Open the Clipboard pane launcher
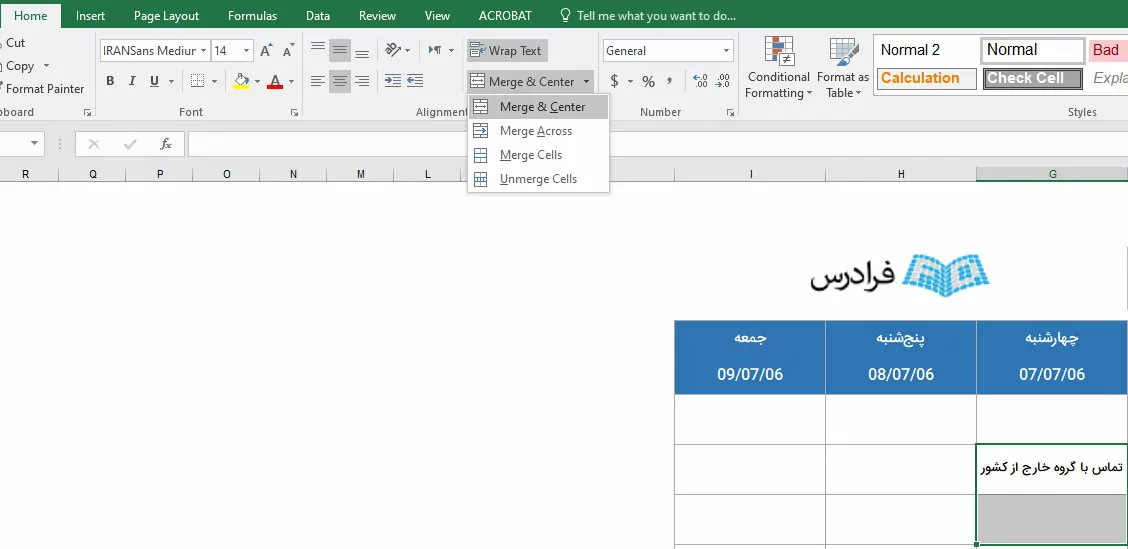This screenshot has width=1128, height=549. [x=87, y=113]
